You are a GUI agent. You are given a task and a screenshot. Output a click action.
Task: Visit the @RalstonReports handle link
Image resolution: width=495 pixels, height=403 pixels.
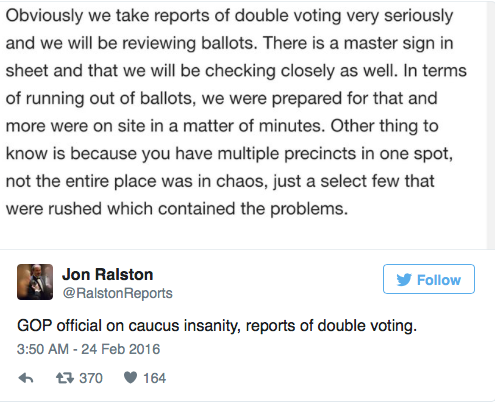117,293
